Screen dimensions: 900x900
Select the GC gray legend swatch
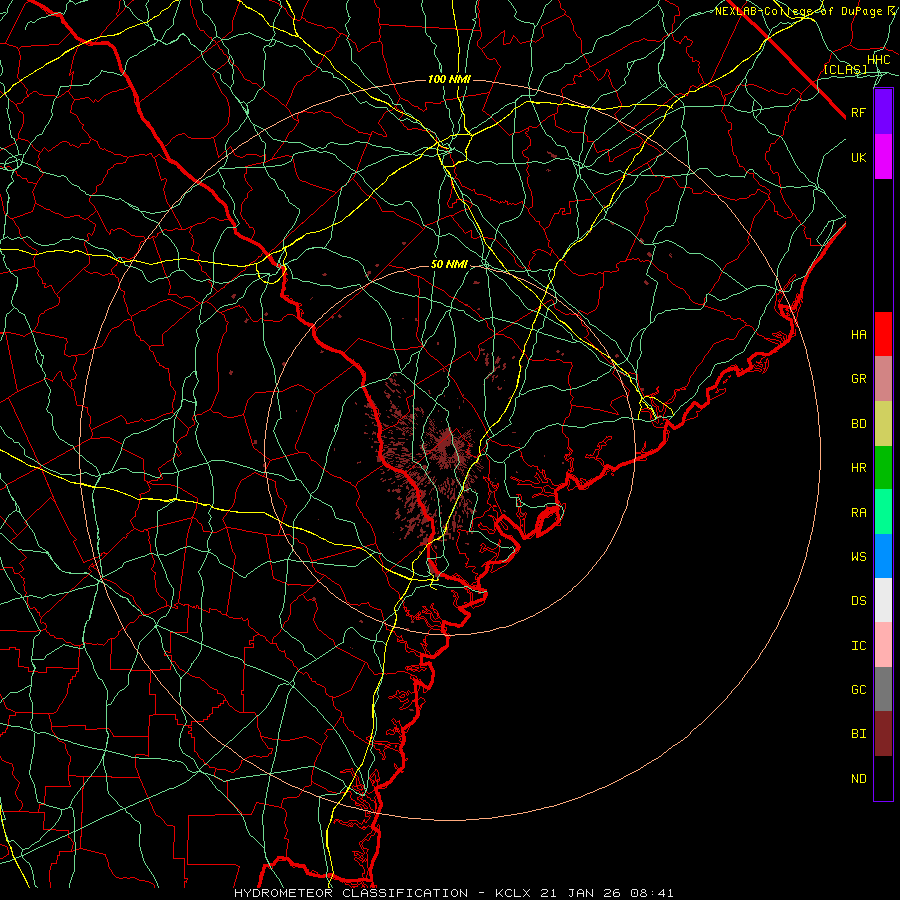click(883, 689)
